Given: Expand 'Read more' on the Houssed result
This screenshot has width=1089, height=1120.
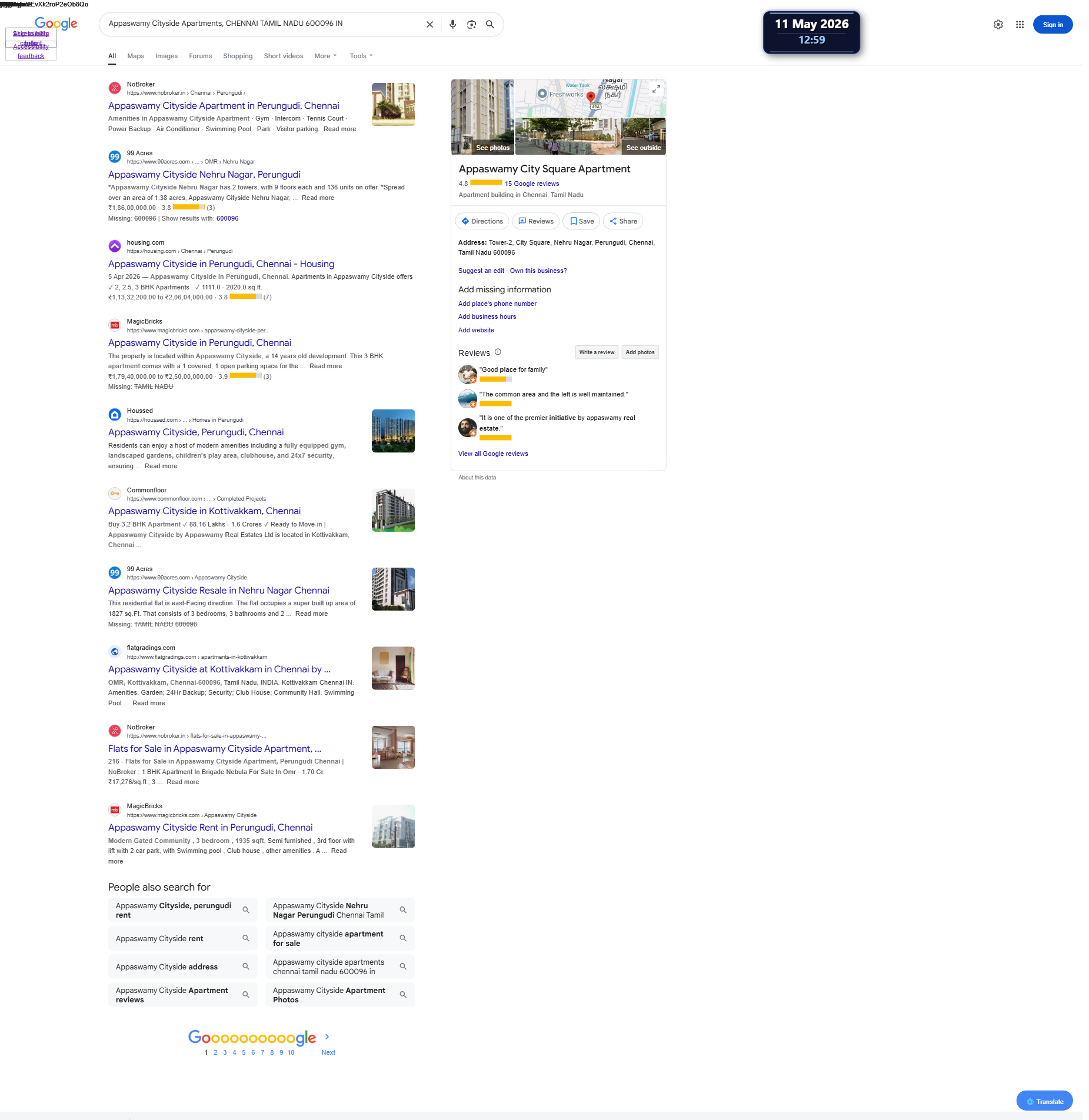Looking at the screenshot, I should tap(161, 466).
